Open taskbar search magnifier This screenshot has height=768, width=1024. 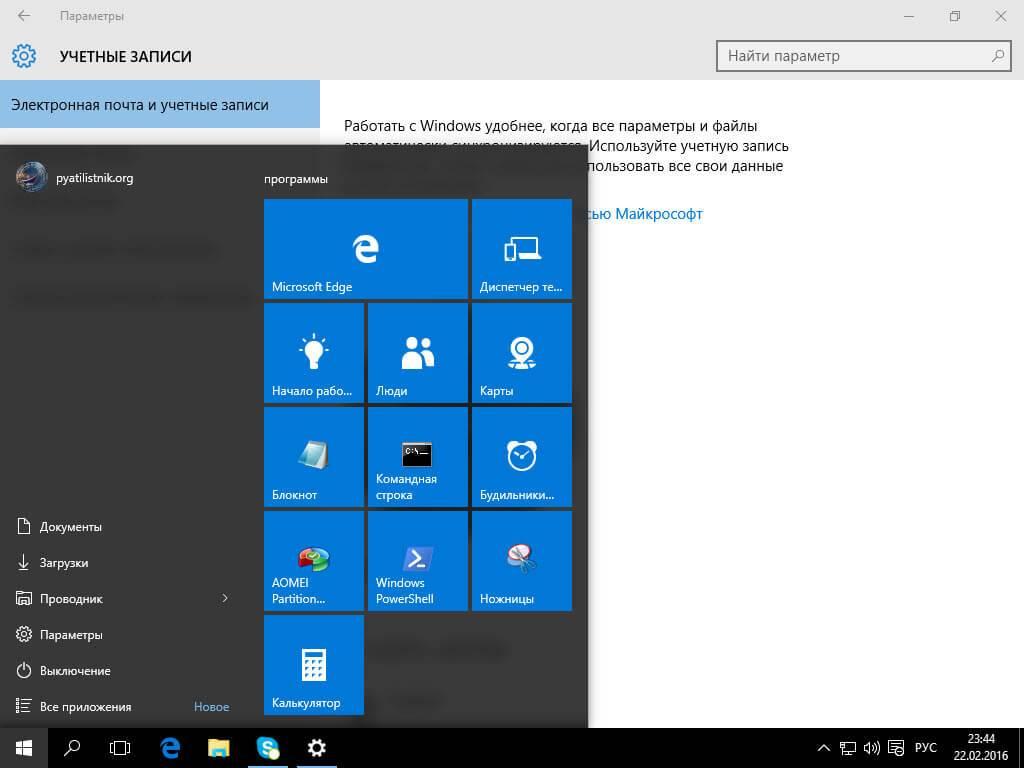coord(72,748)
